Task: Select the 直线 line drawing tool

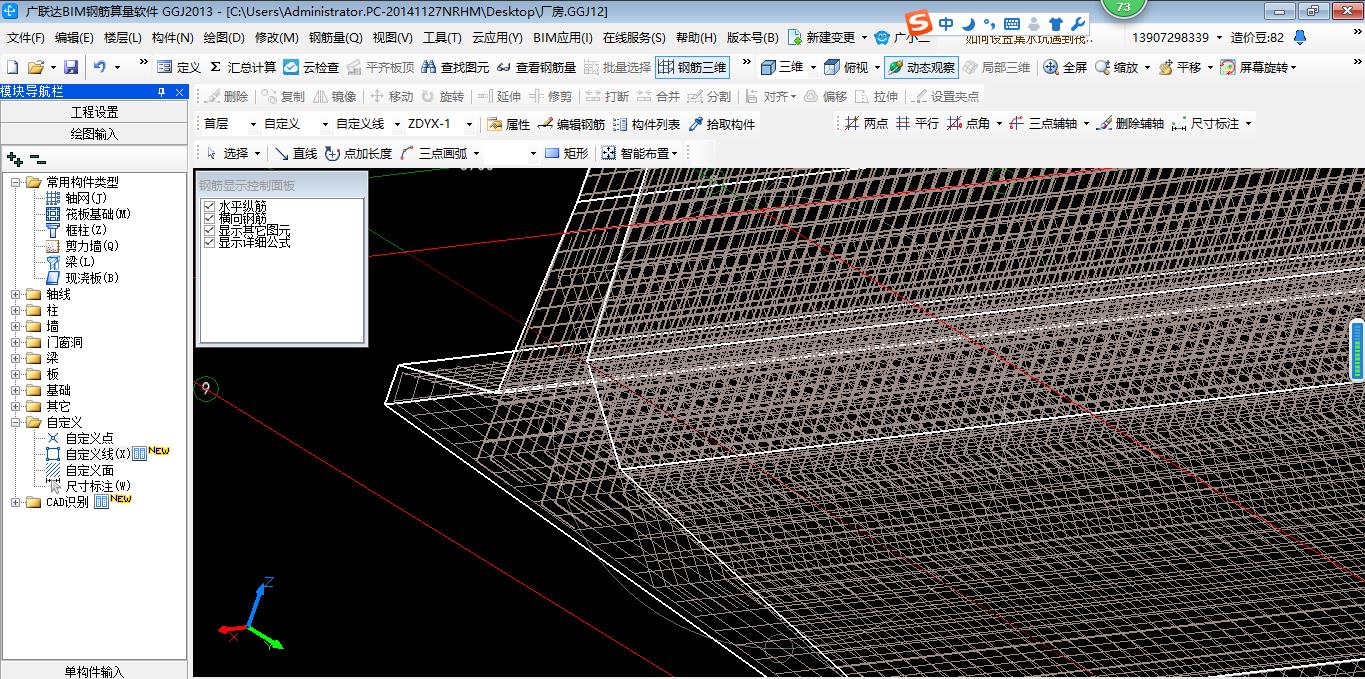Action: (296, 153)
